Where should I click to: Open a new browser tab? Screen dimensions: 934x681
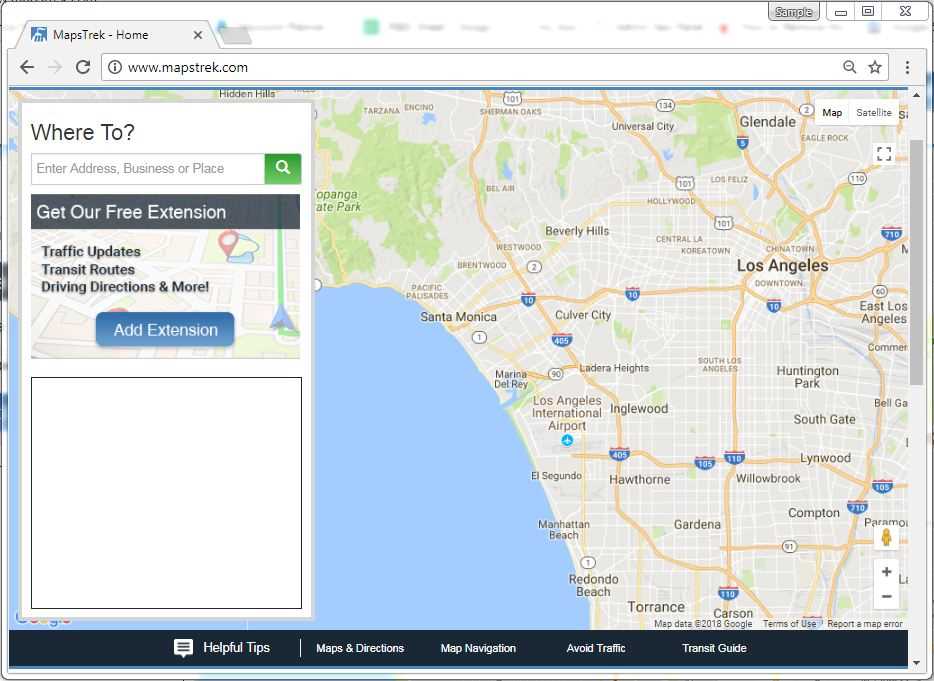235,36
